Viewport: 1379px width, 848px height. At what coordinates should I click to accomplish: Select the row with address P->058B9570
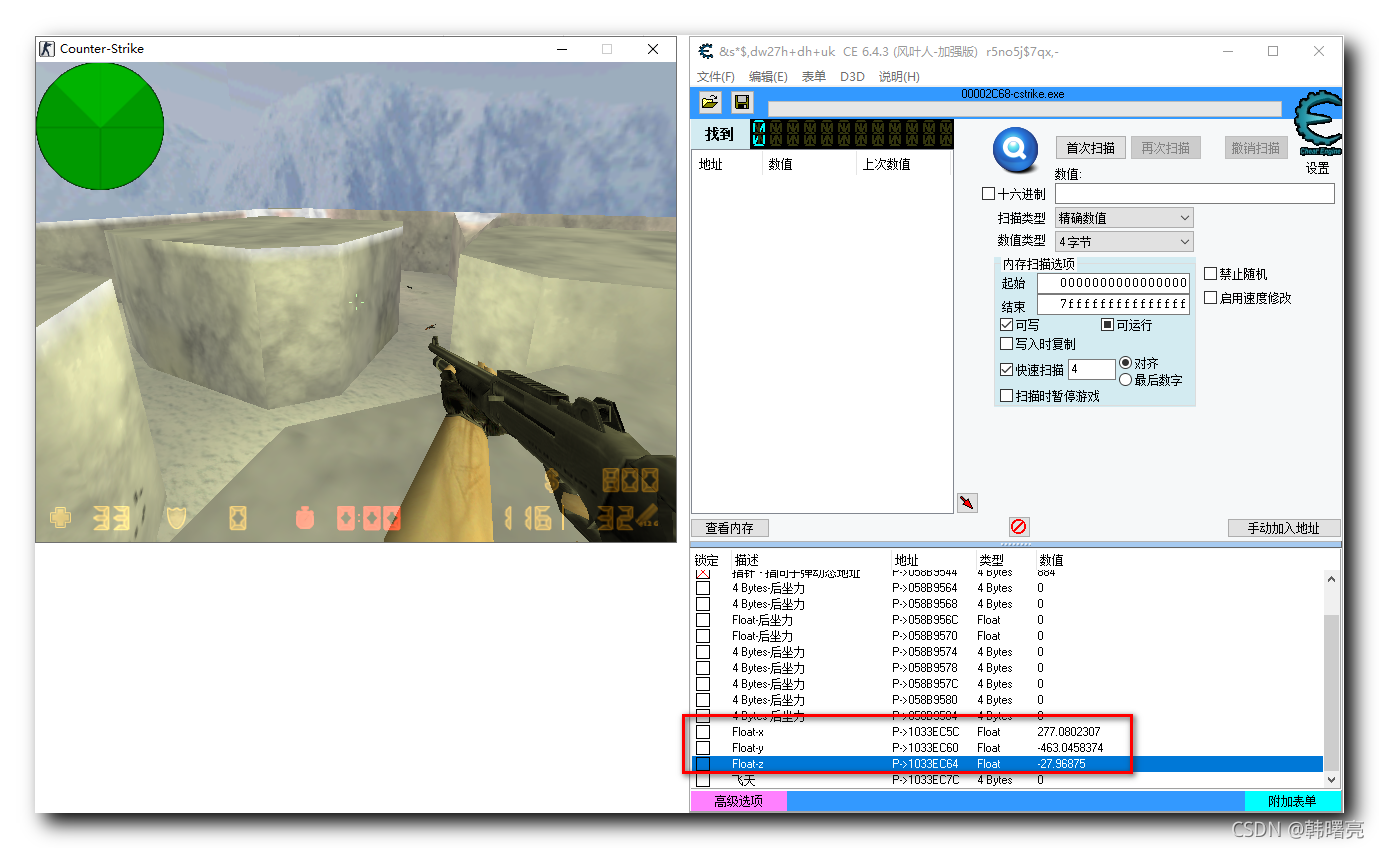point(1007,636)
